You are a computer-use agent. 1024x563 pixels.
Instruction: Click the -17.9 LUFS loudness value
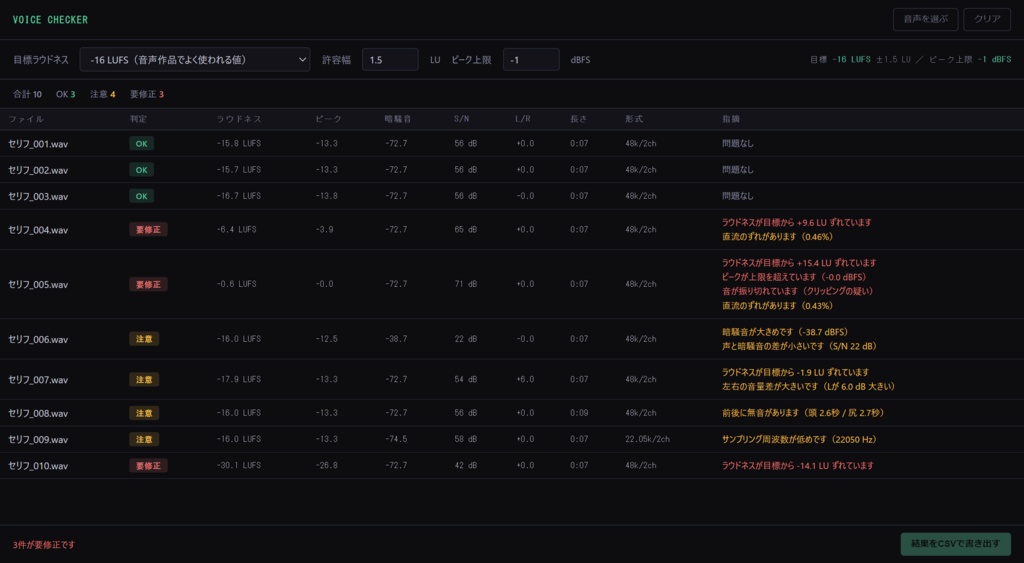coord(239,379)
